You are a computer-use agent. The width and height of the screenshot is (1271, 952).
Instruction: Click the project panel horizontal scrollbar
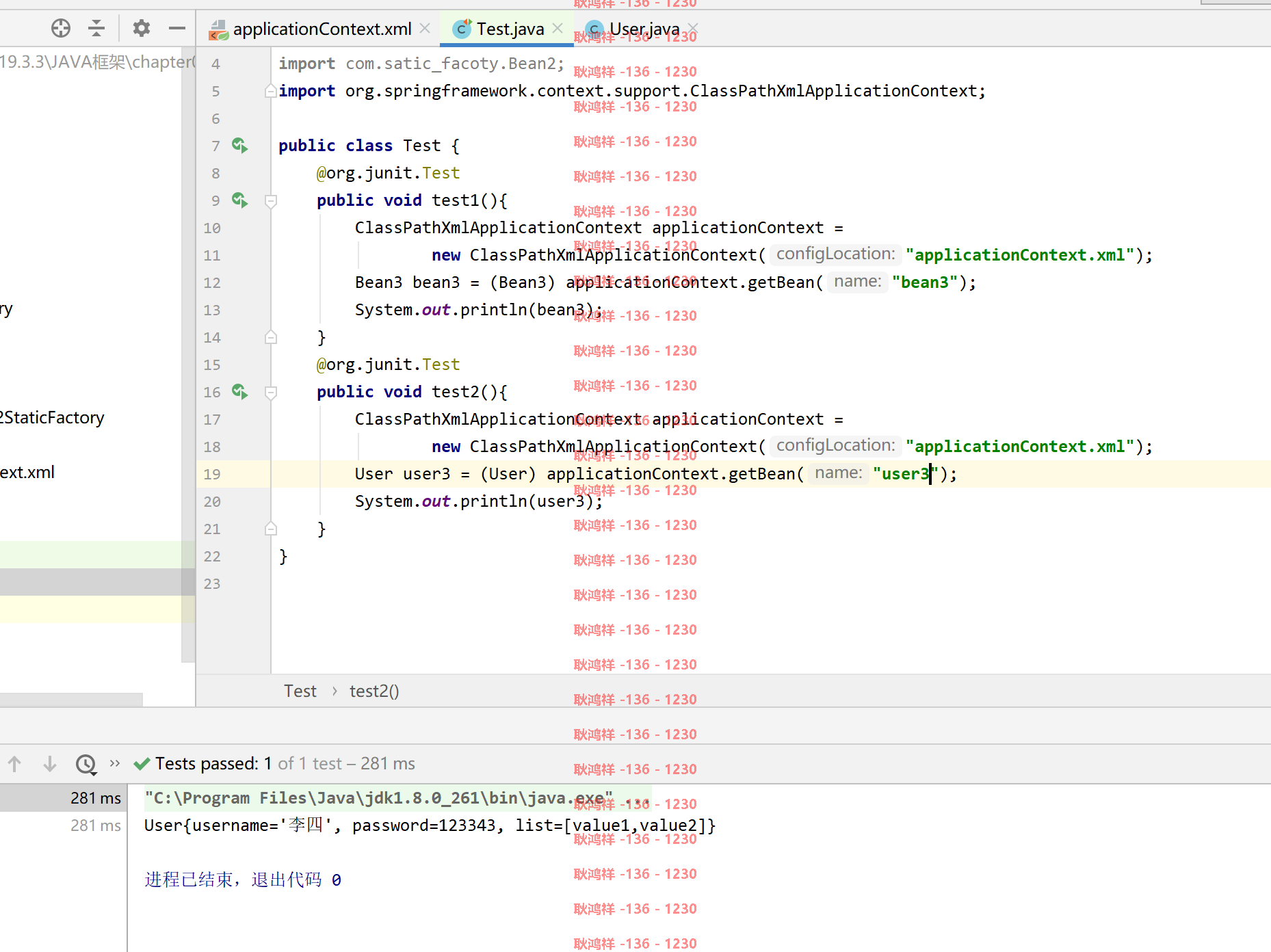(71, 699)
